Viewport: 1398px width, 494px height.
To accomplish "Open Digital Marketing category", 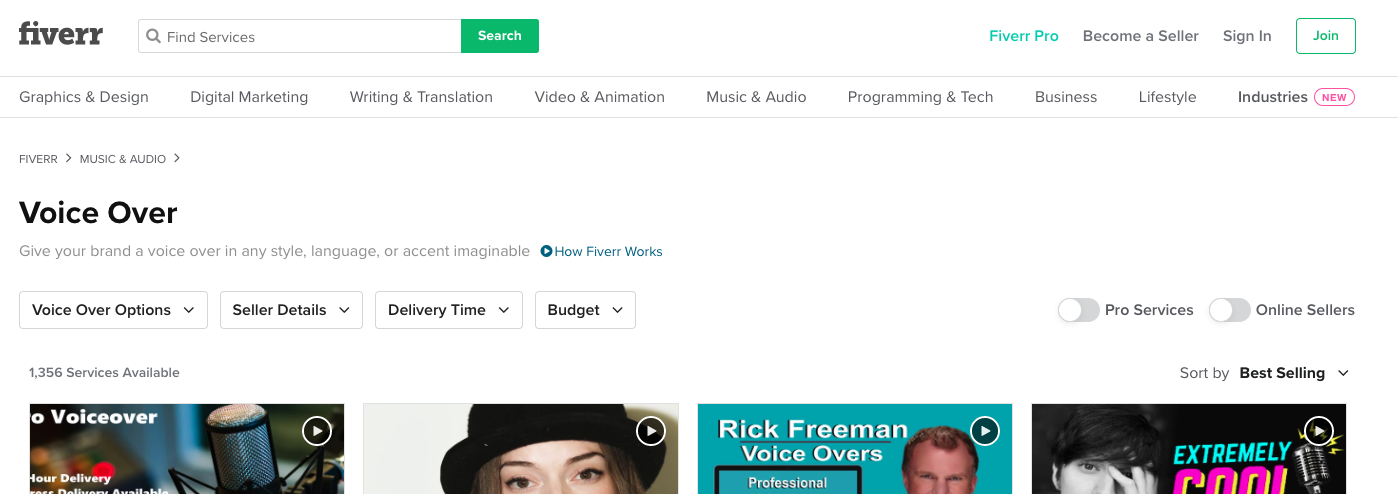I will tap(249, 97).
